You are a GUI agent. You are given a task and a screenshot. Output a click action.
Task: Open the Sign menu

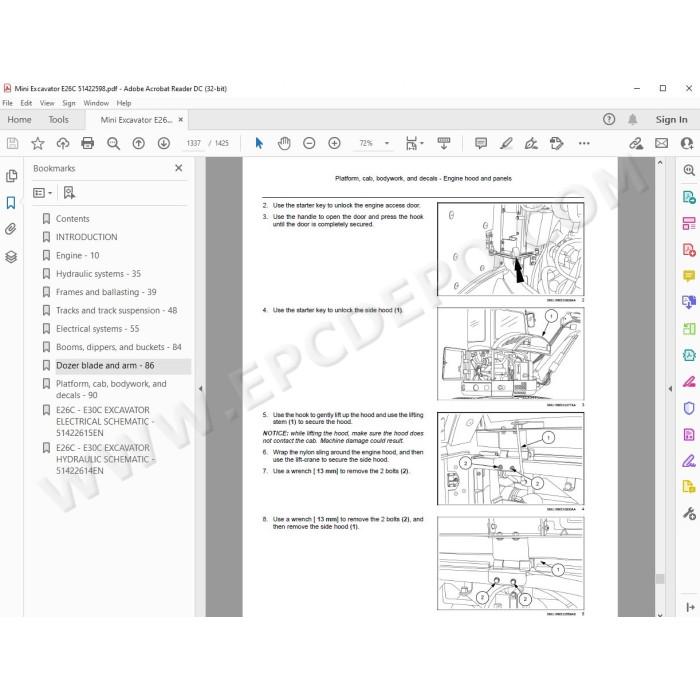pos(69,103)
